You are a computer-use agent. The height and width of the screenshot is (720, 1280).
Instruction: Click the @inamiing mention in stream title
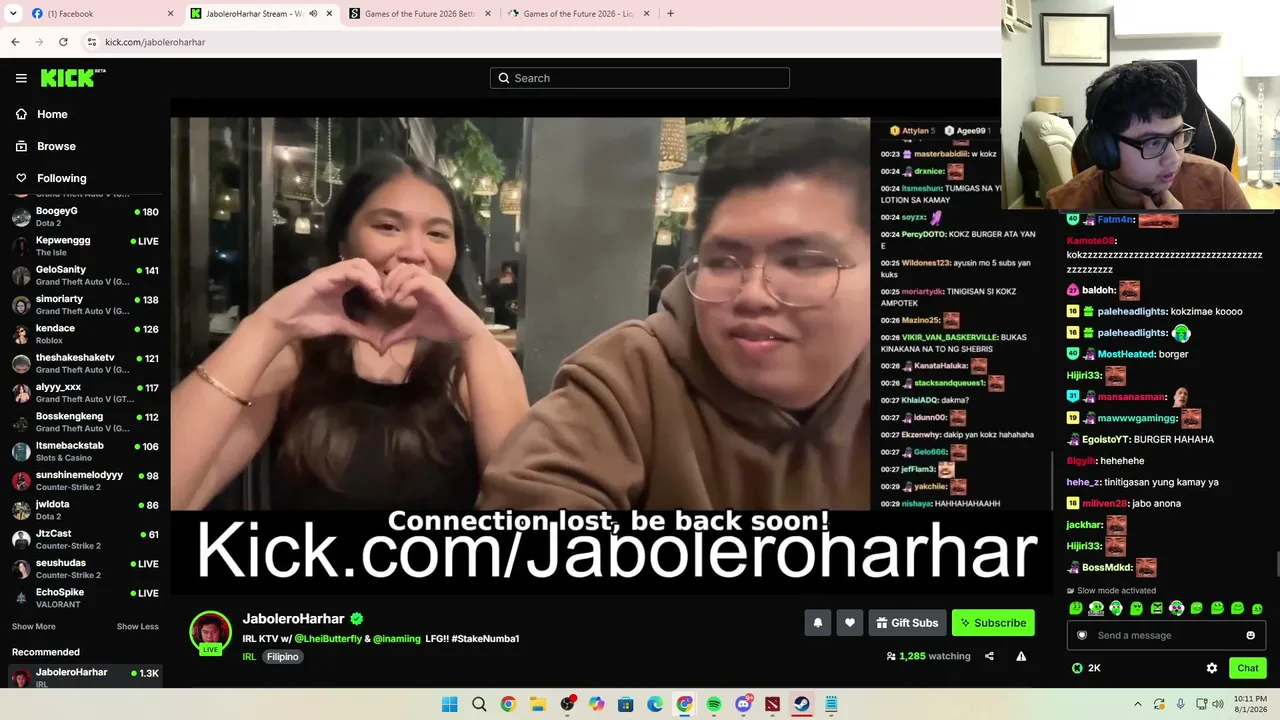pyautogui.click(x=397, y=638)
